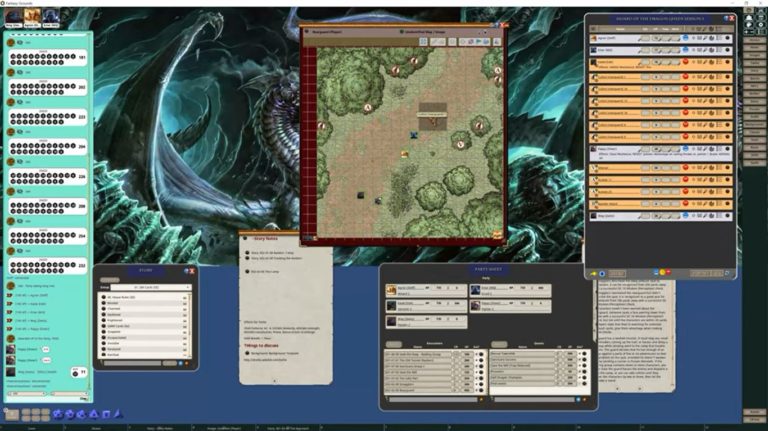Open the right chat dropdown above chat entry

69,393
